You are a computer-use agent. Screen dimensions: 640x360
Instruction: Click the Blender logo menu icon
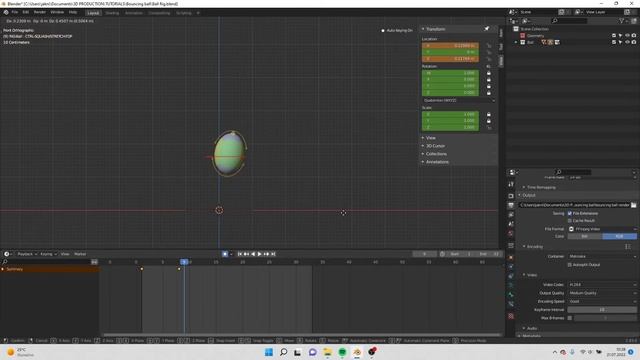pos(6,13)
